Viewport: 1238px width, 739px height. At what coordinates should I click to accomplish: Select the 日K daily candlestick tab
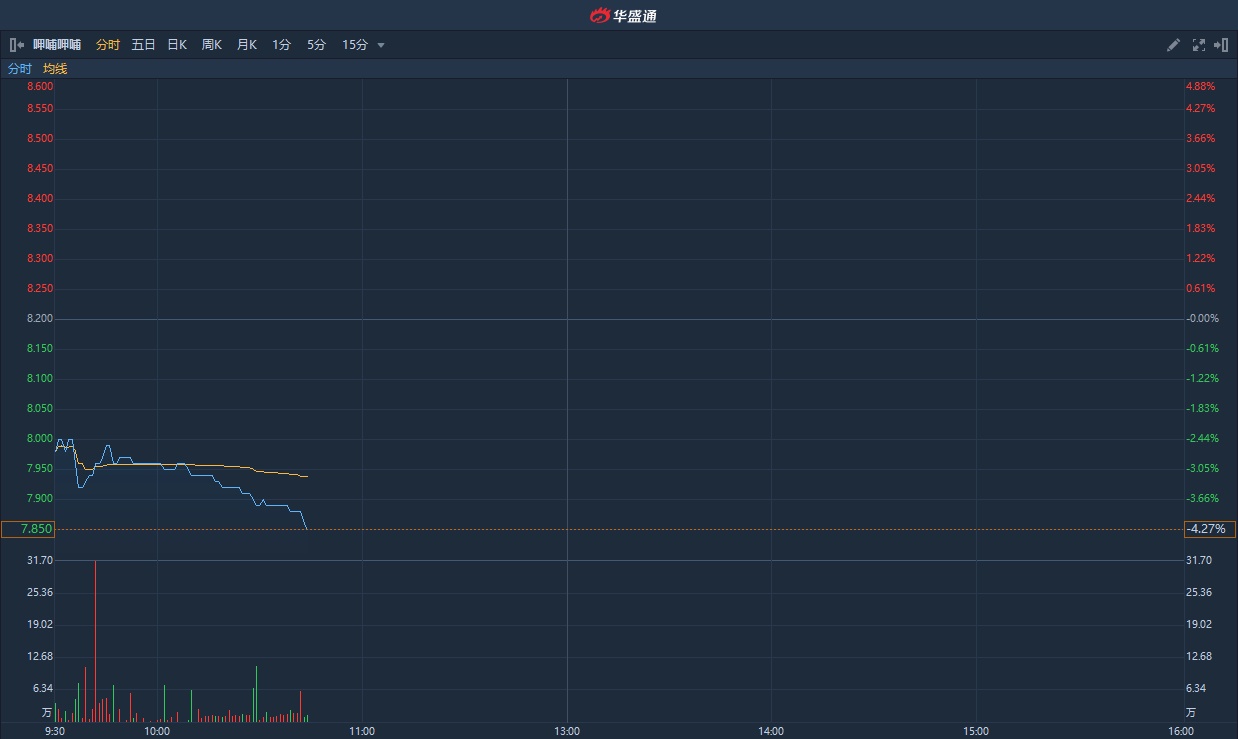coord(177,45)
